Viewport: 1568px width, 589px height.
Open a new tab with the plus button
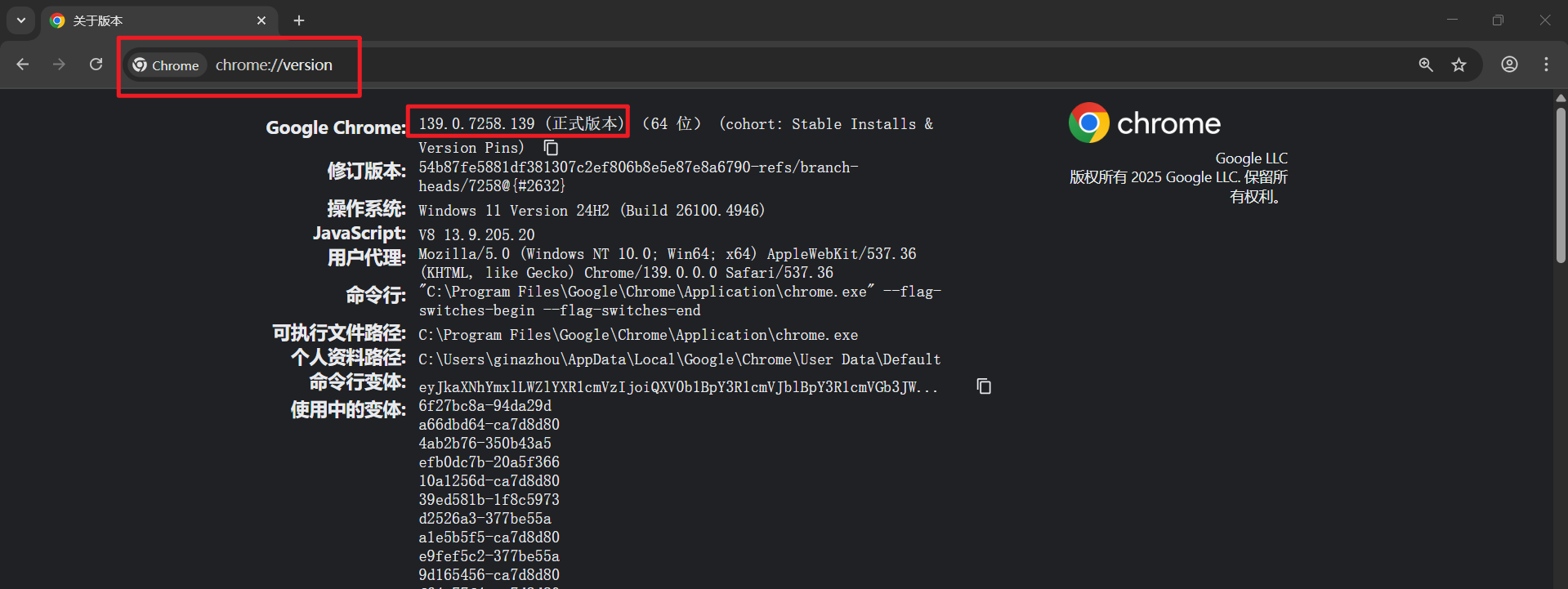click(299, 20)
